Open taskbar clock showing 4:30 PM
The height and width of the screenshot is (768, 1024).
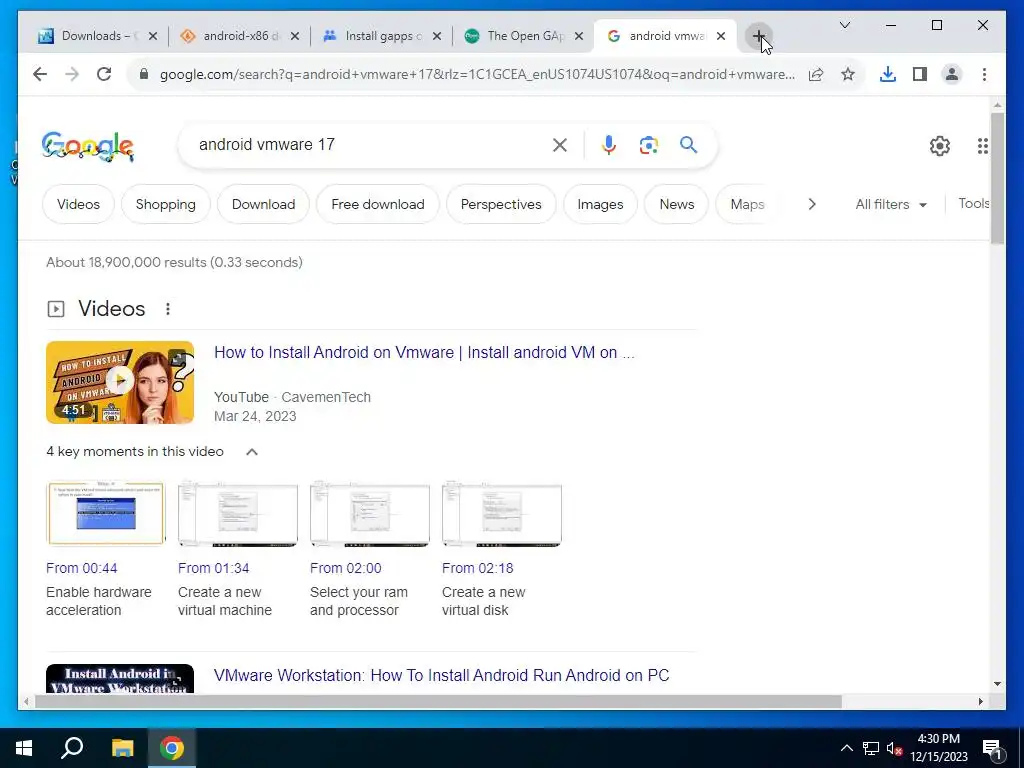pyautogui.click(x=939, y=748)
